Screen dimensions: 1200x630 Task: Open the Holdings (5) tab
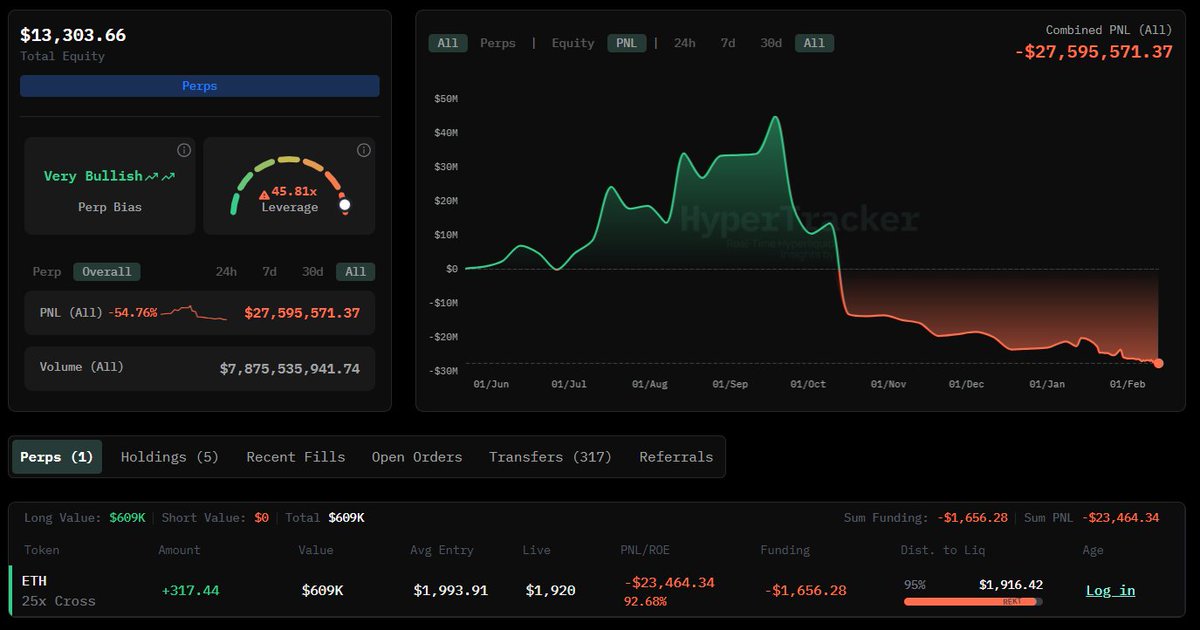(x=170, y=457)
